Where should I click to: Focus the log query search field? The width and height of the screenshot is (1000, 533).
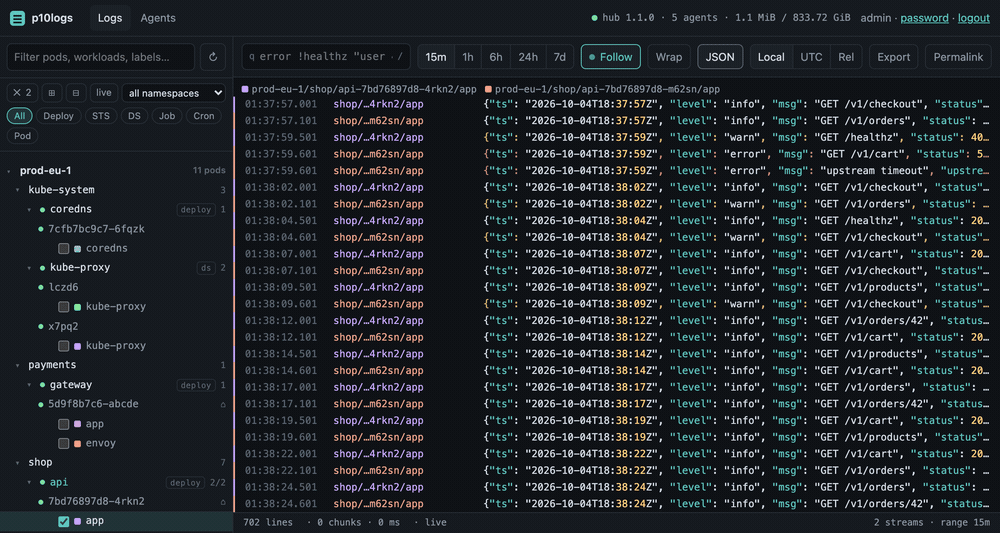coord(326,57)
